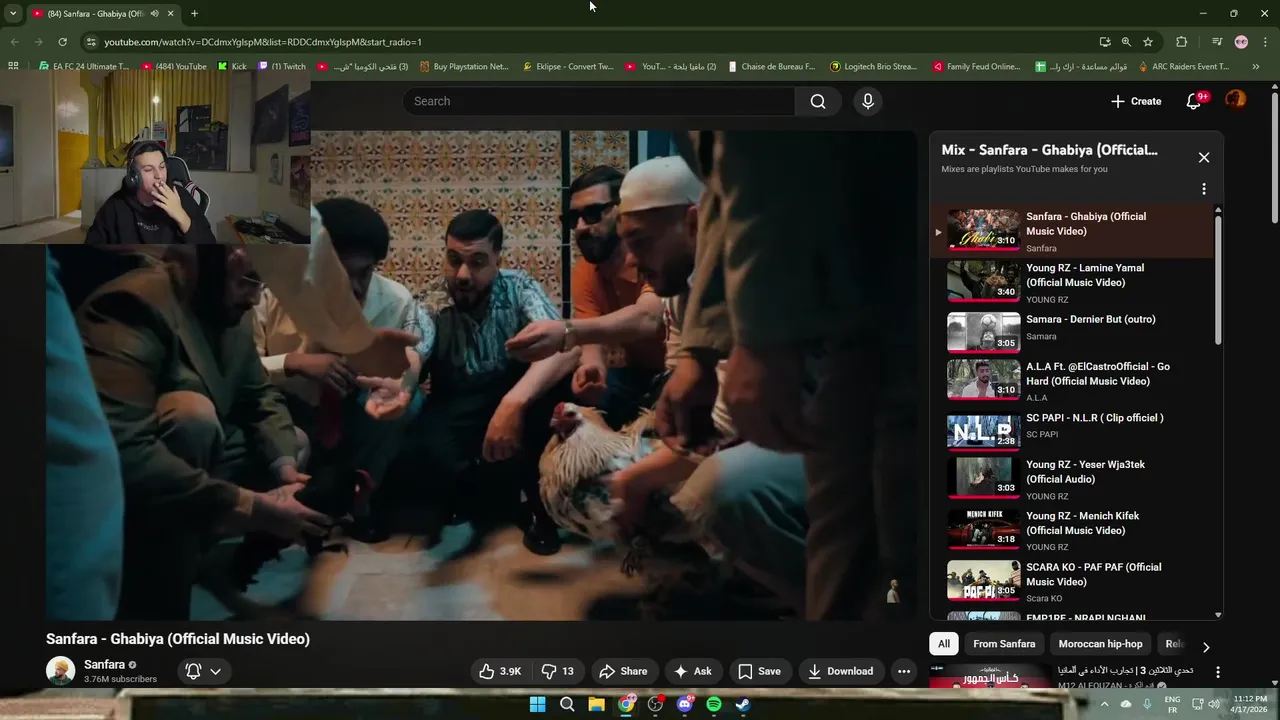Click the Chrome address bar URL

point(263,42)
